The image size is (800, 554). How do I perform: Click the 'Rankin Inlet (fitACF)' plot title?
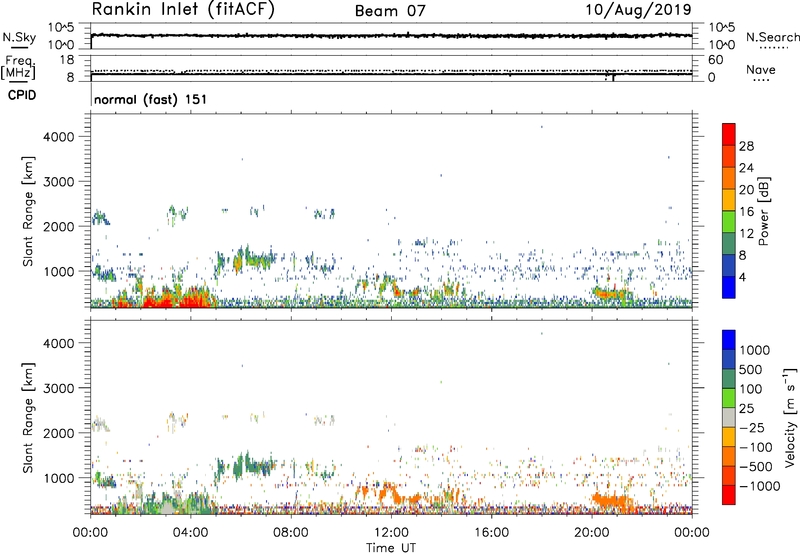(x=183, y=10)
